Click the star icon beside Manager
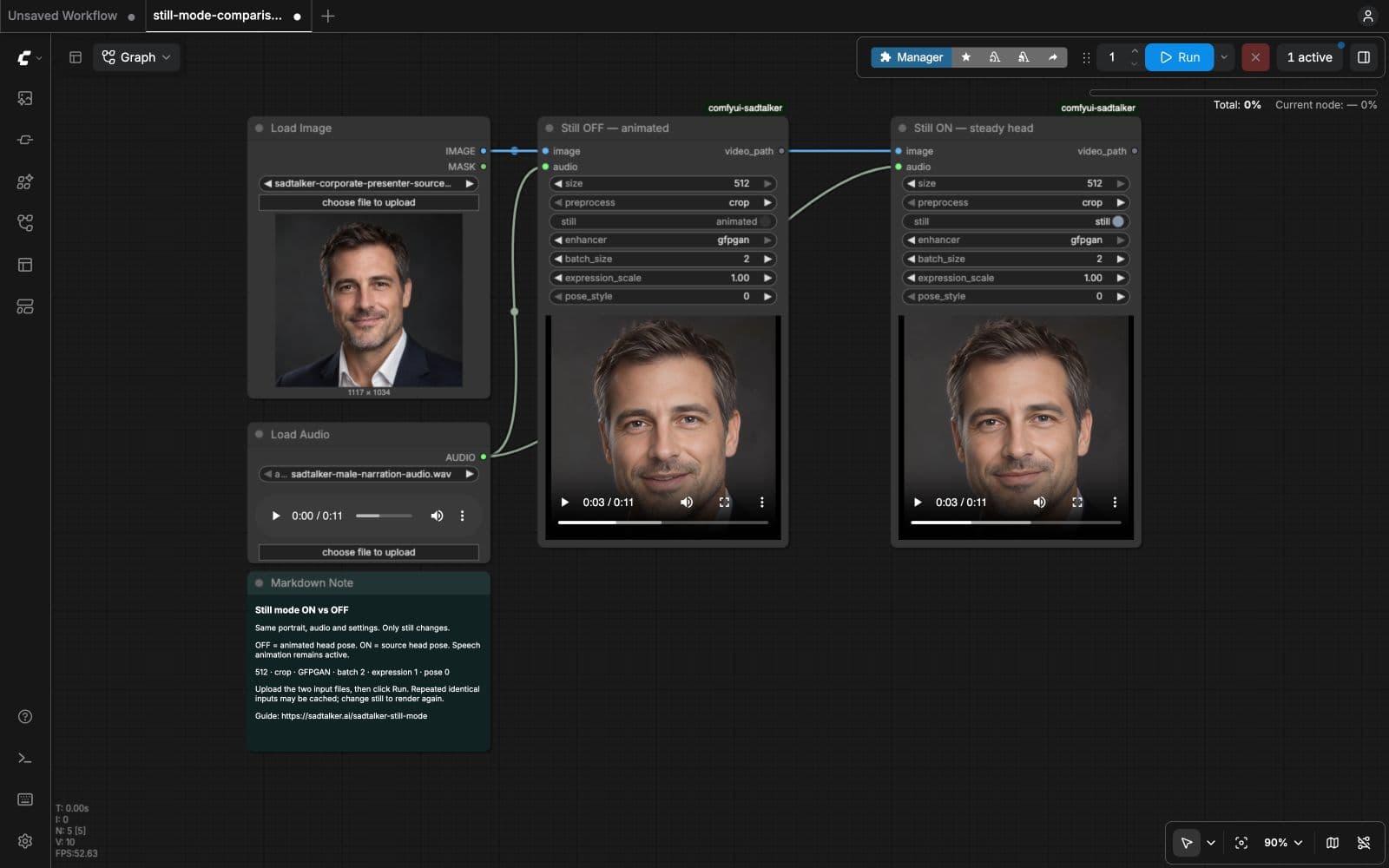The height and width of the screenshot is (868, 1389). click(965, 57)
